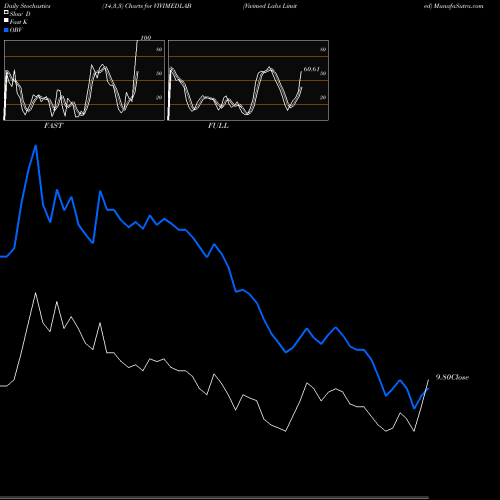Select the 'OBV' legend label
Image resolution: width=500 pixels, height=500 pixels.
pyautogui.click(x=16, y=30)
